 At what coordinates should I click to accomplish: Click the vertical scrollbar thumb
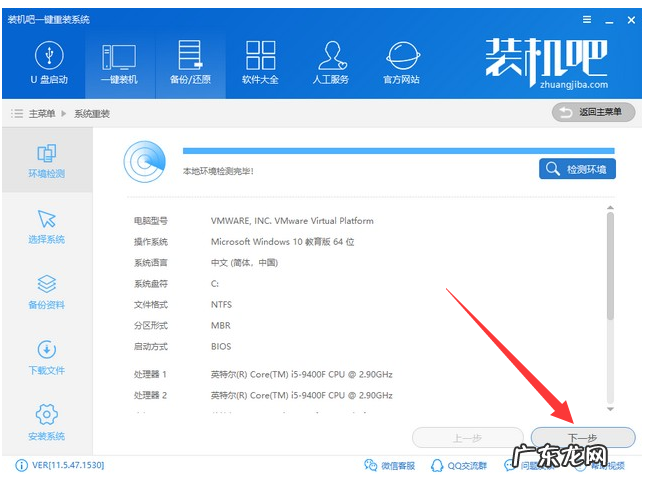tap(611, 266)
